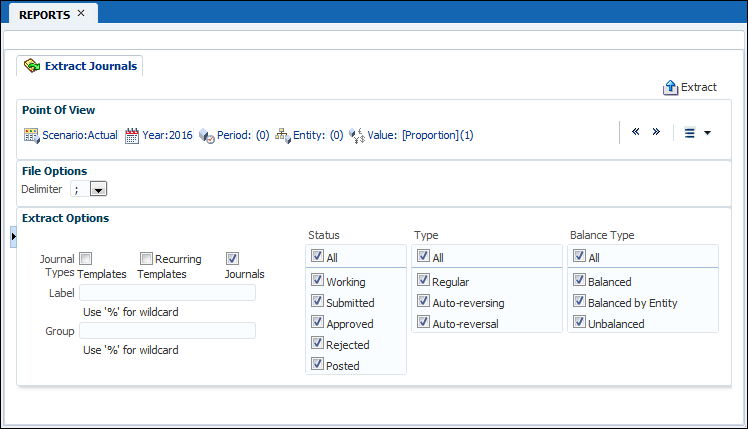Viewport: 748px width, 429px height.
Task: Click the Extract Journals tab icon
Action: (x=32, y=66)
